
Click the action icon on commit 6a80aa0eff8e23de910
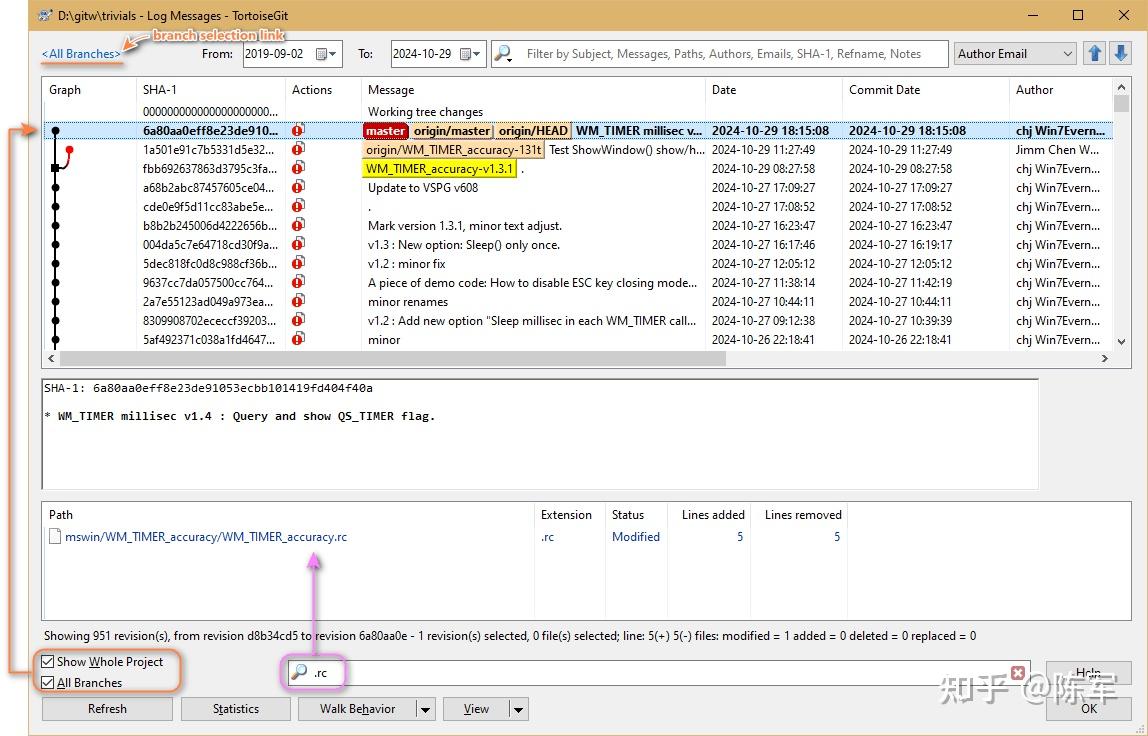coord(298,130)
